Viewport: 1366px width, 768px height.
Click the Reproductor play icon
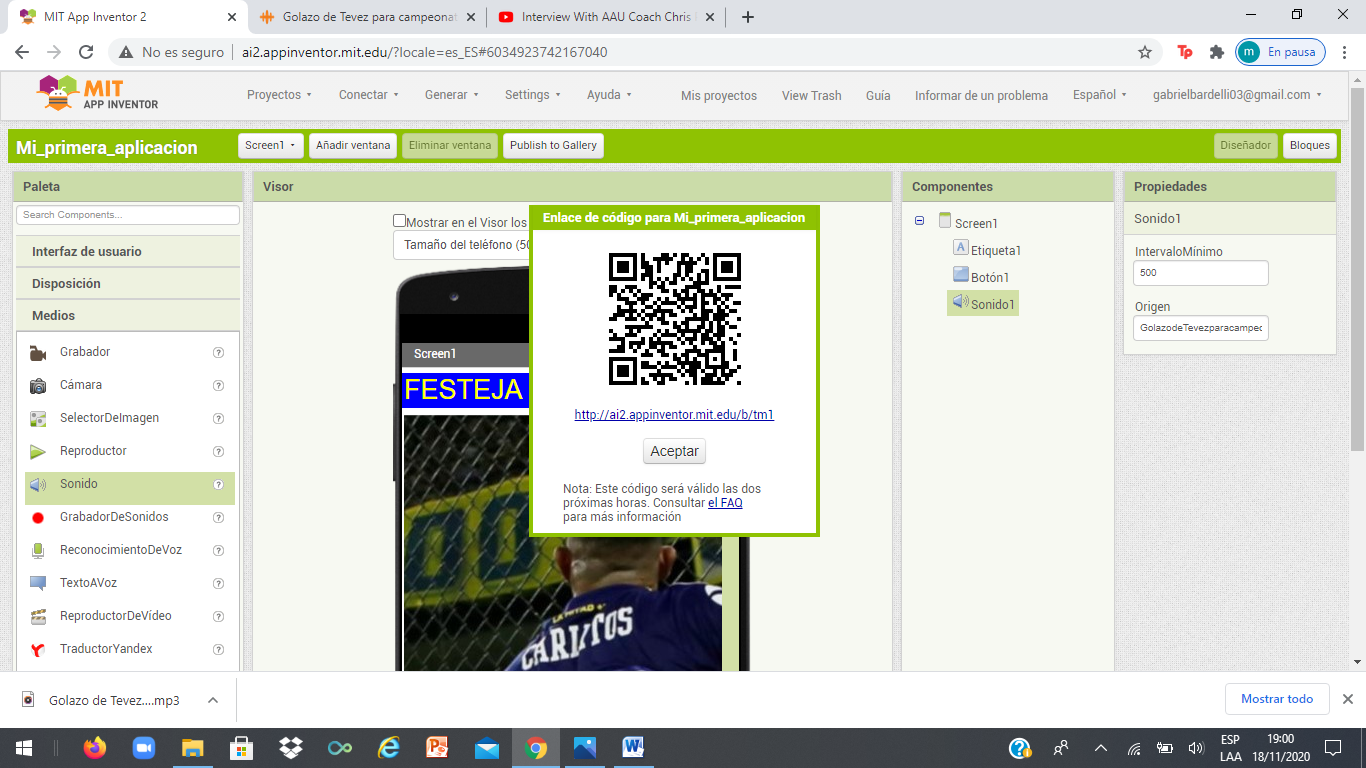[38, 451]
